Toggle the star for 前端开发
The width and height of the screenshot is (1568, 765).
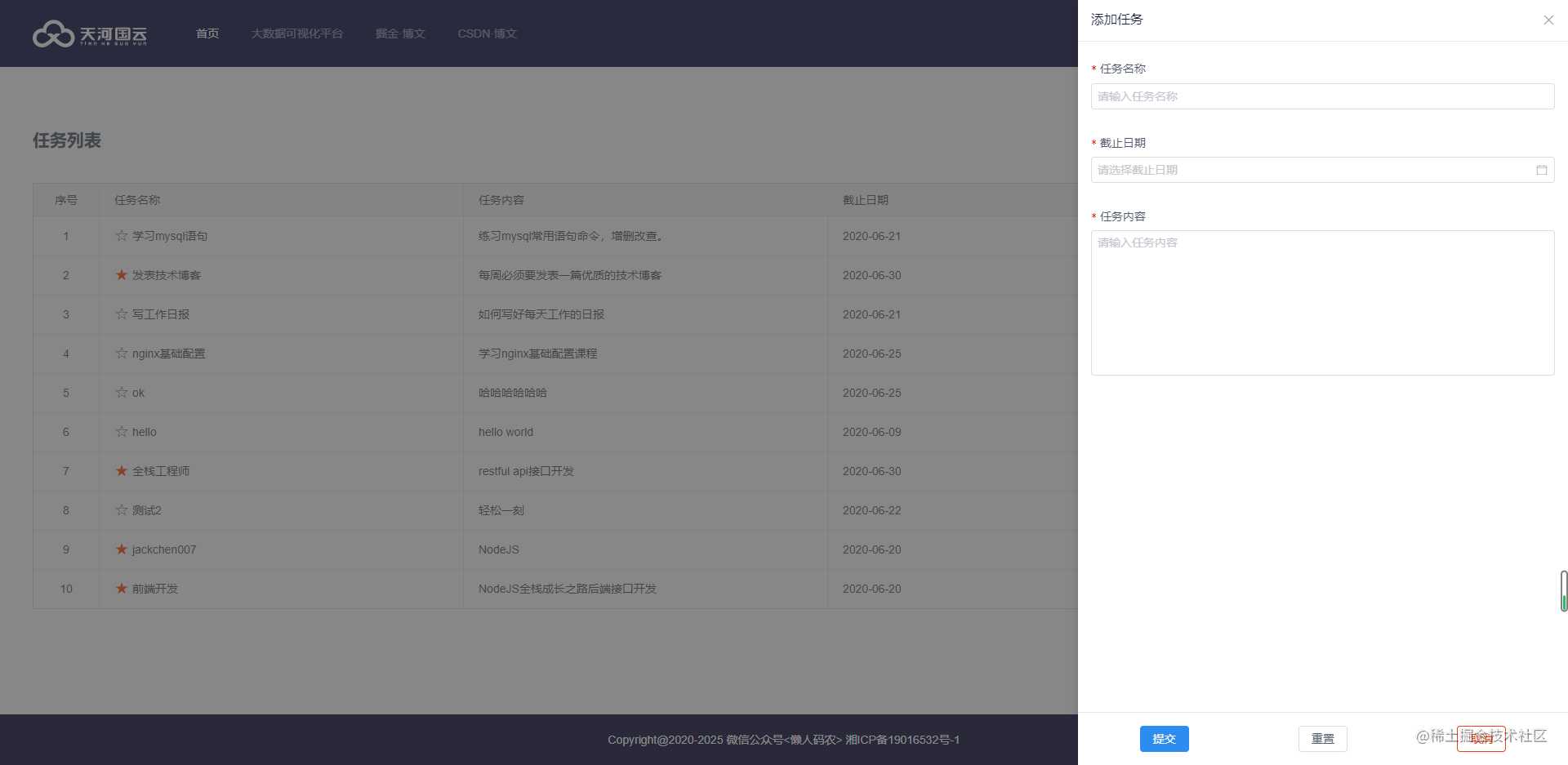[x=122, y=588]
